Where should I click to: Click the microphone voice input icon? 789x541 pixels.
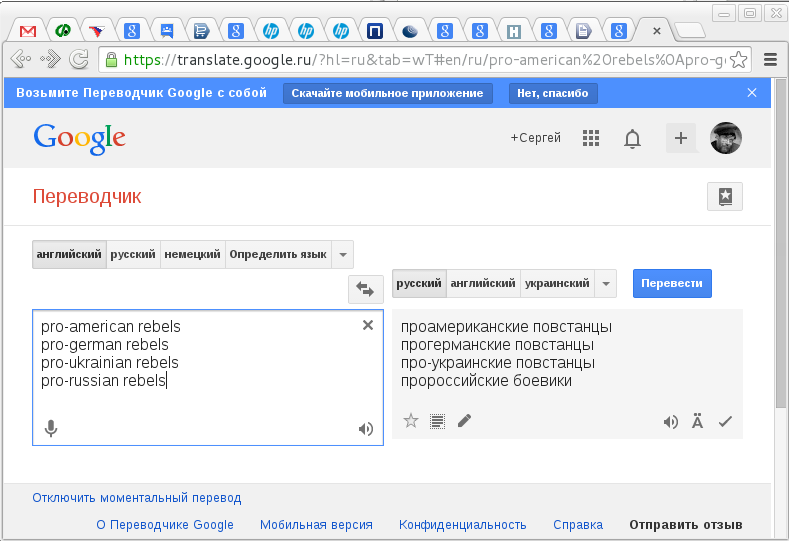[x=51, y=429]
